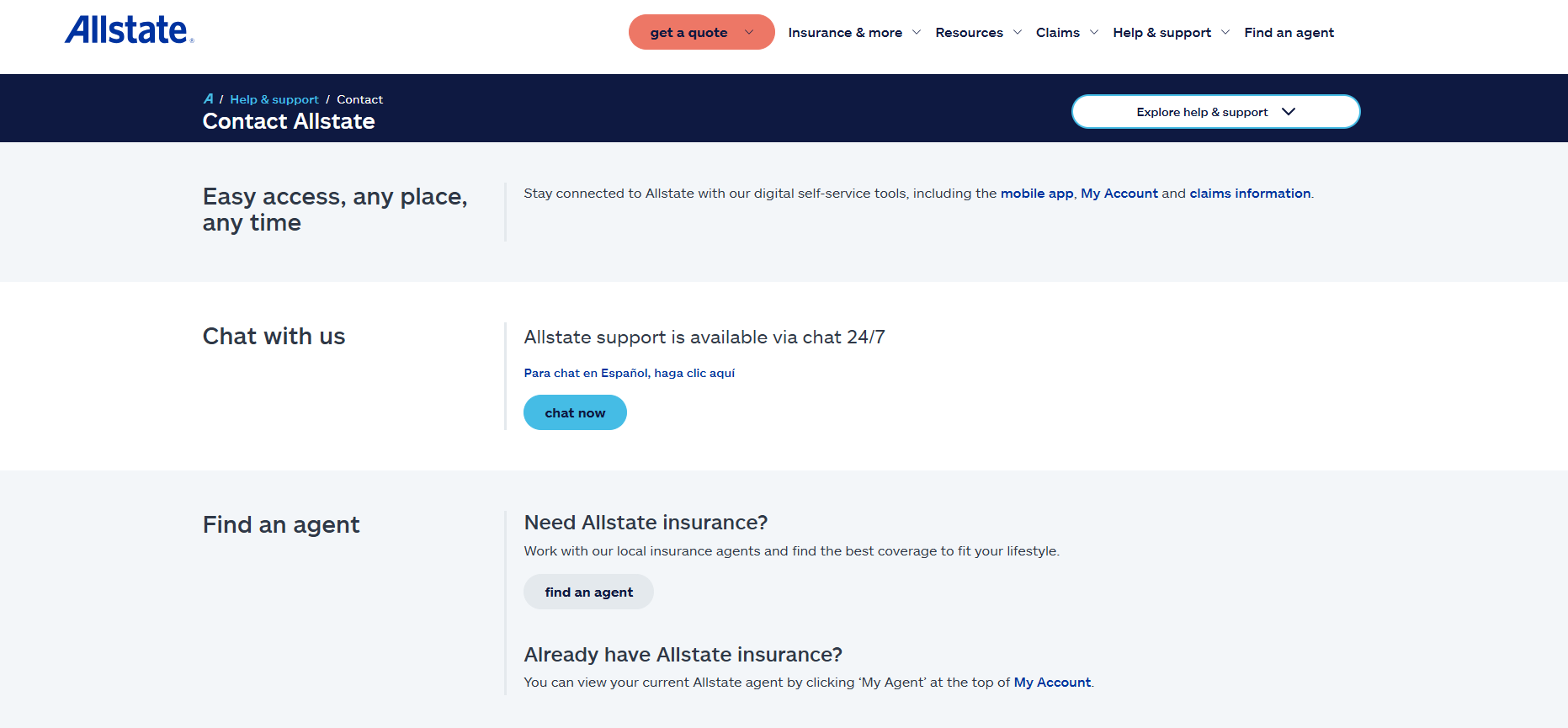Click the Allstate logo
This screenshot has height=728, width=1568.
[129, 30]
